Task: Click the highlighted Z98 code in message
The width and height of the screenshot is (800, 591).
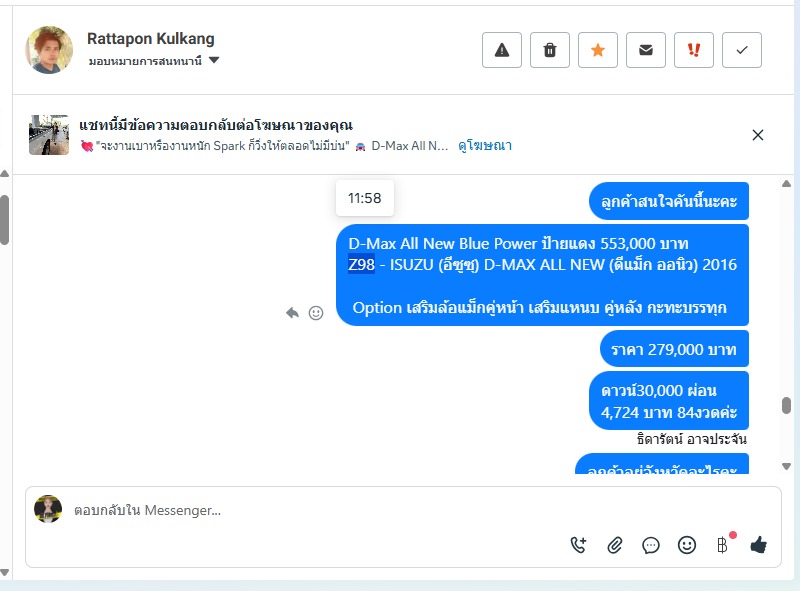Action: [x=361, y=264]
